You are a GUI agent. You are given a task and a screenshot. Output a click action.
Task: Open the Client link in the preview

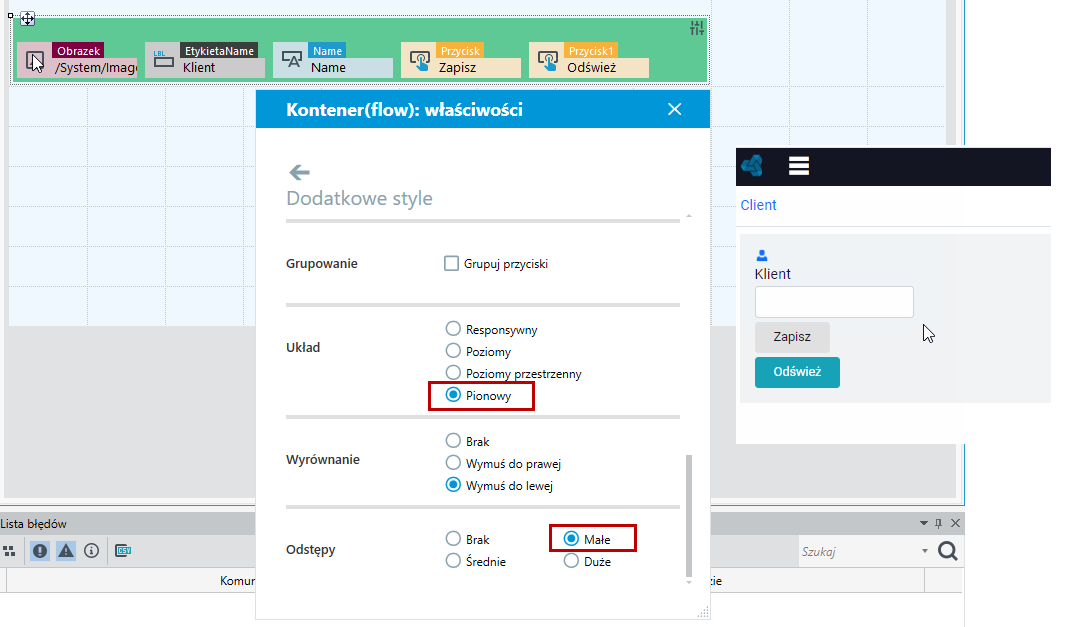[758, 205]
